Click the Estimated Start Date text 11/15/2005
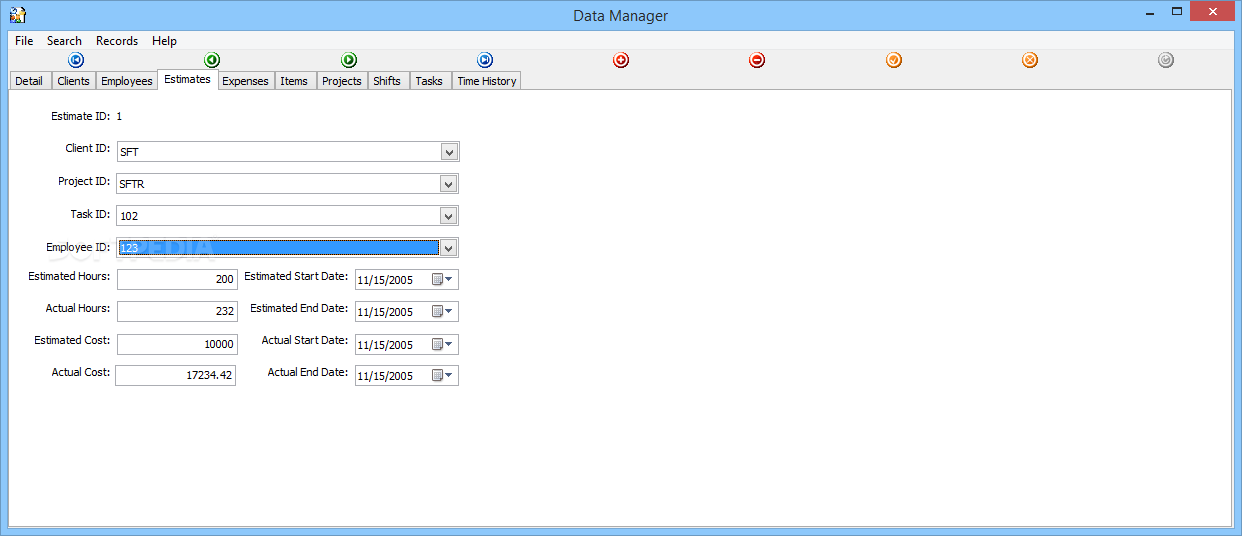The width and height of the screenshot is (1242, 536). pos(385,280)
